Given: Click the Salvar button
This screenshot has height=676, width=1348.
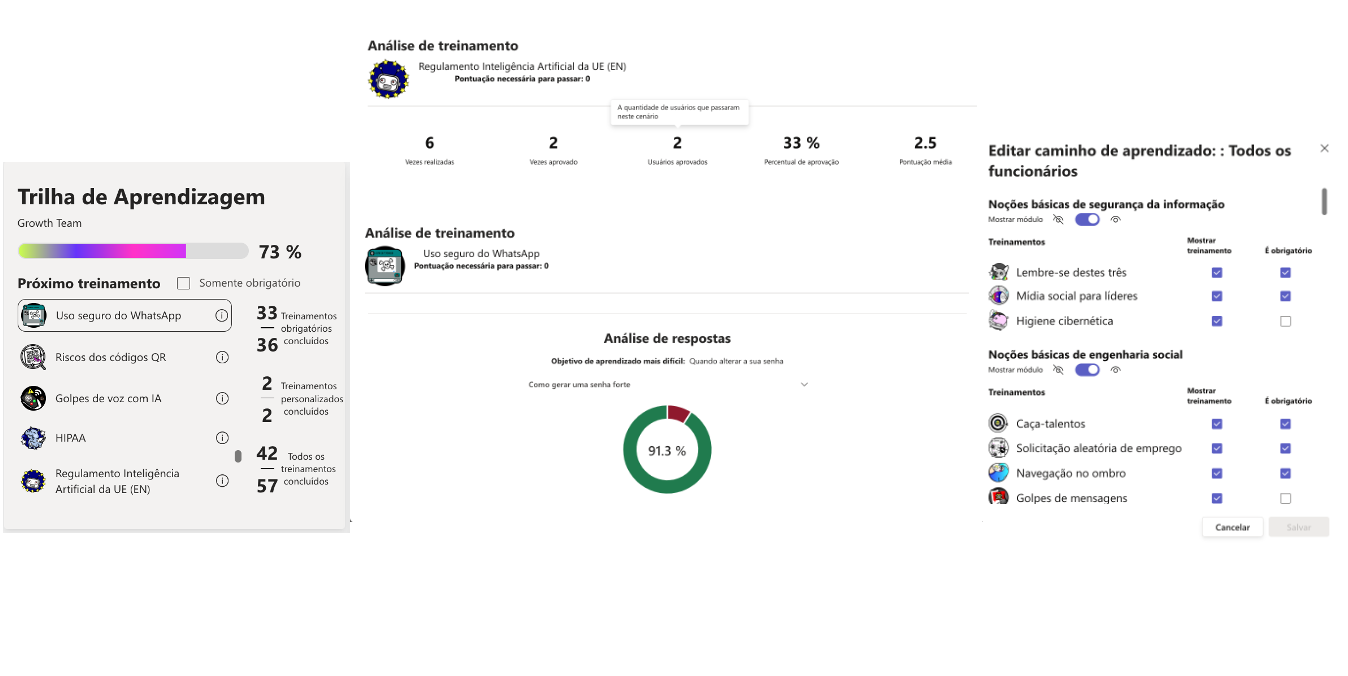Looking at the screenshot, I should pyautogui.click(x=1299, y=527).
